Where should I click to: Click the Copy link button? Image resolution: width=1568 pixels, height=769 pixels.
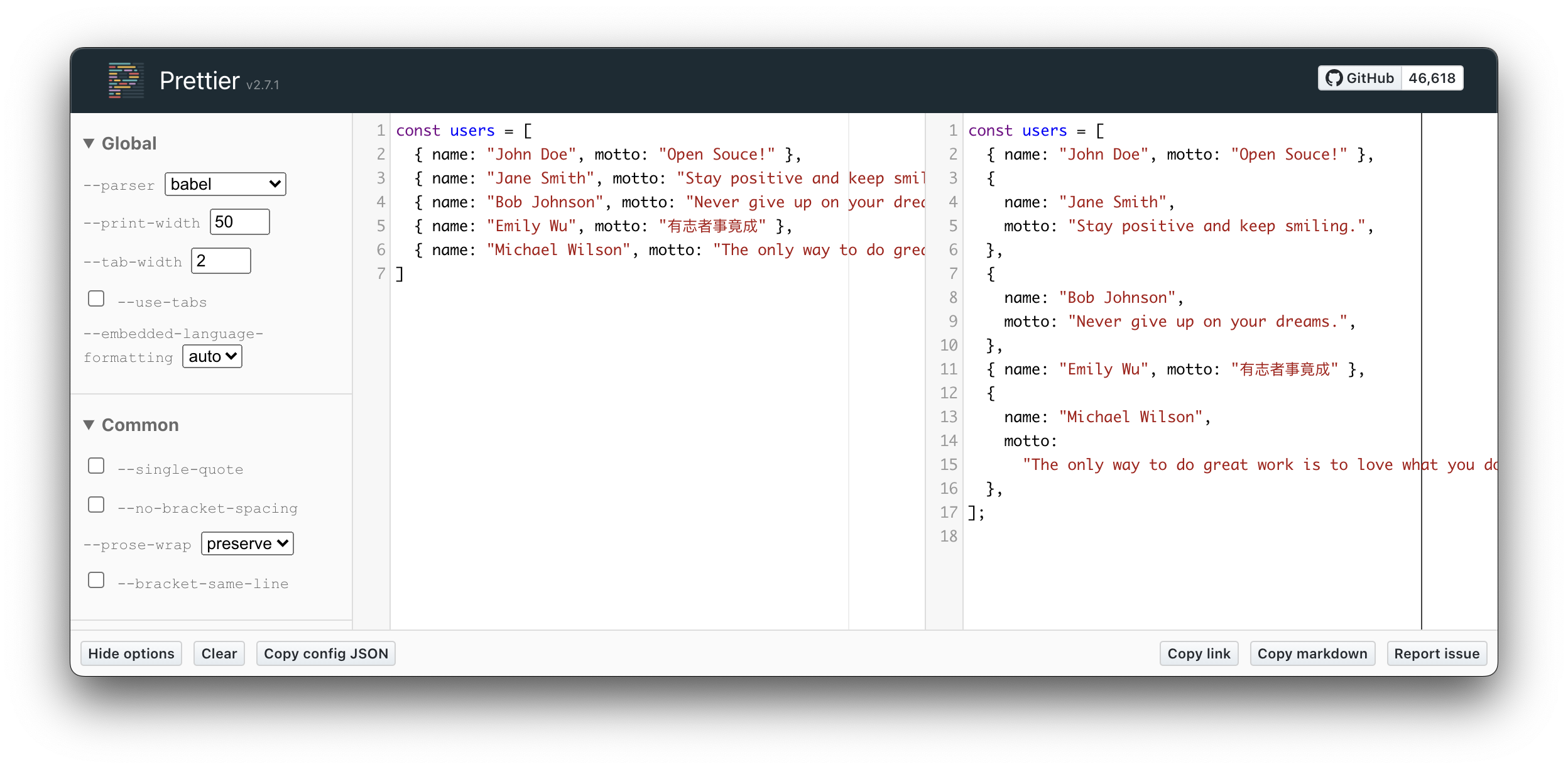coord(1199,653)
